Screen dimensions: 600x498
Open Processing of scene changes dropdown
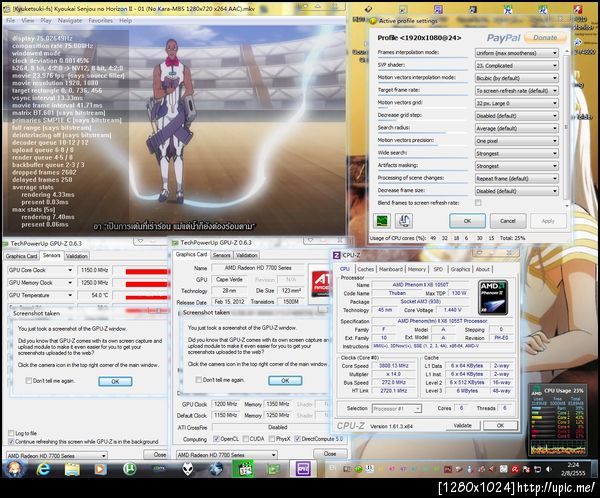tap(517, 178)
